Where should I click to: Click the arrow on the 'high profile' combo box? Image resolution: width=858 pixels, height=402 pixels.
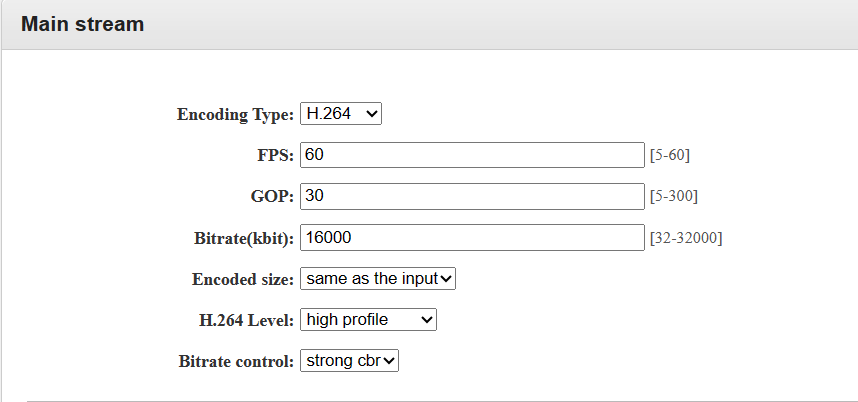click(x=427, y=320)
